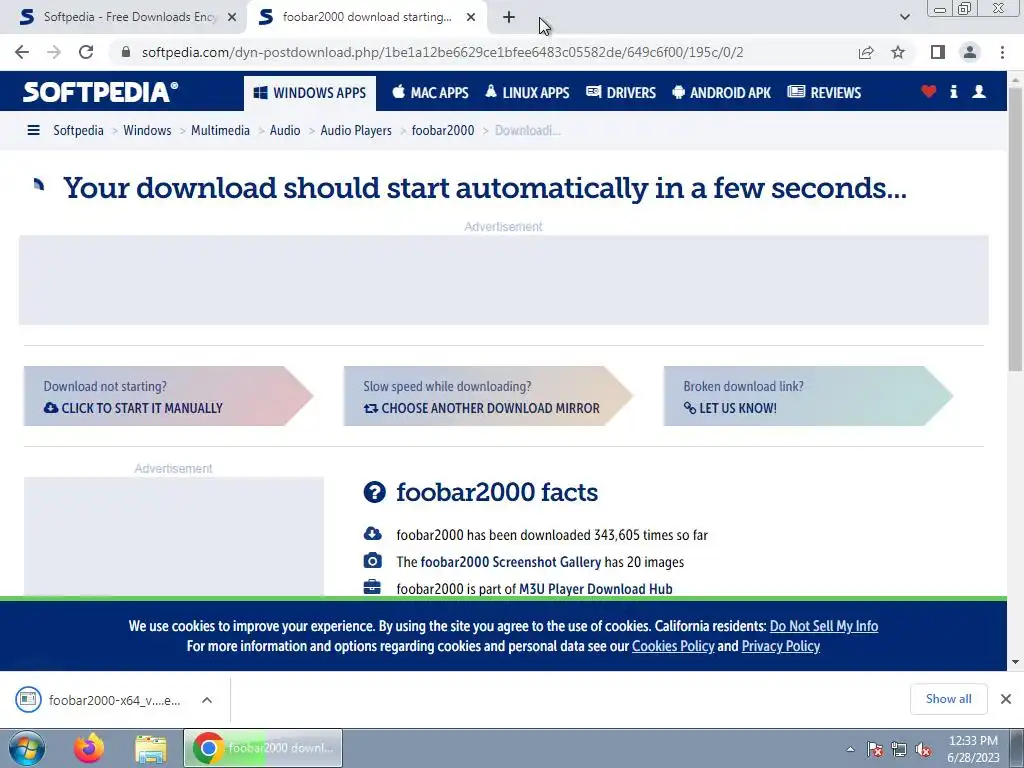Open the hamburger menu by breadcrumbs
The width and height of the screenshot is (1024, 768).
click(x=33, y=131)
